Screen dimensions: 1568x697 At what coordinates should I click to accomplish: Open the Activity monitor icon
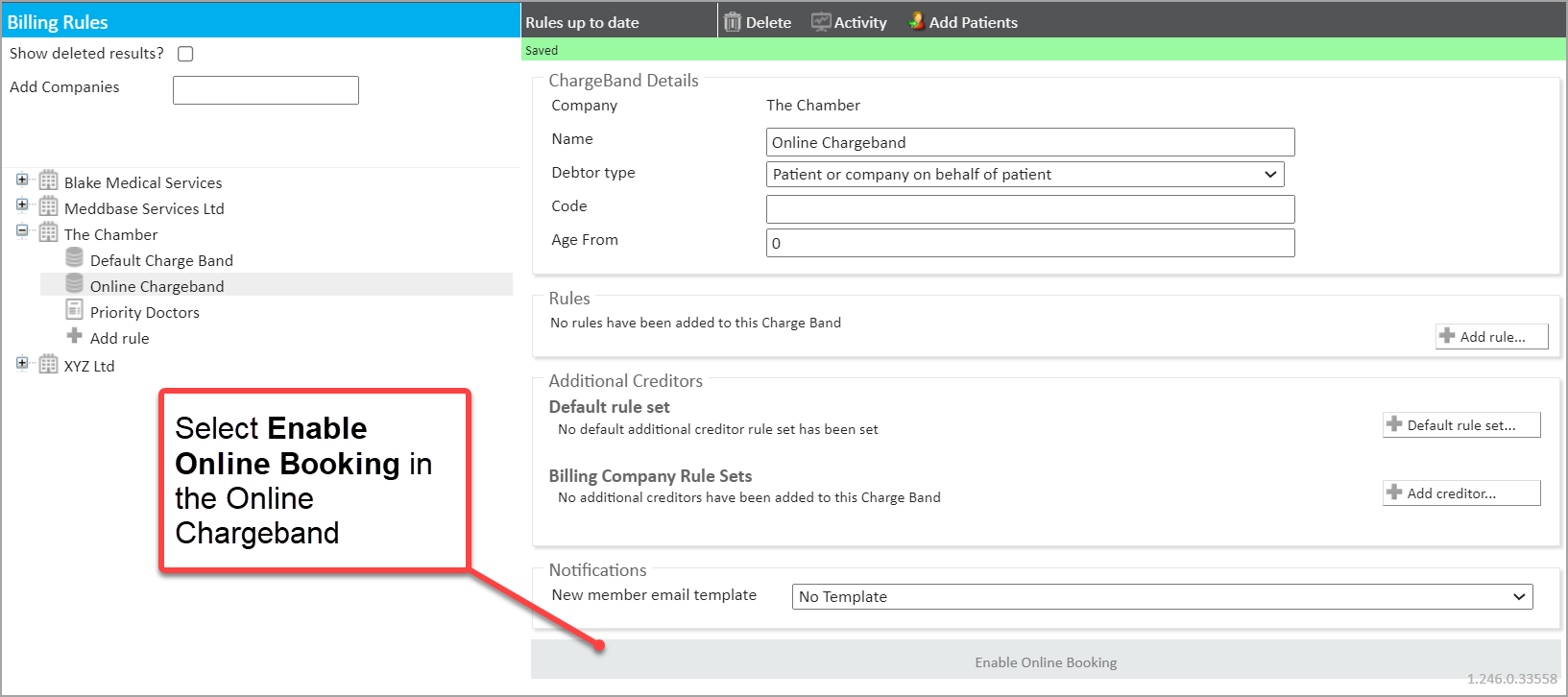pyautogui.click(x=820, y=22)
